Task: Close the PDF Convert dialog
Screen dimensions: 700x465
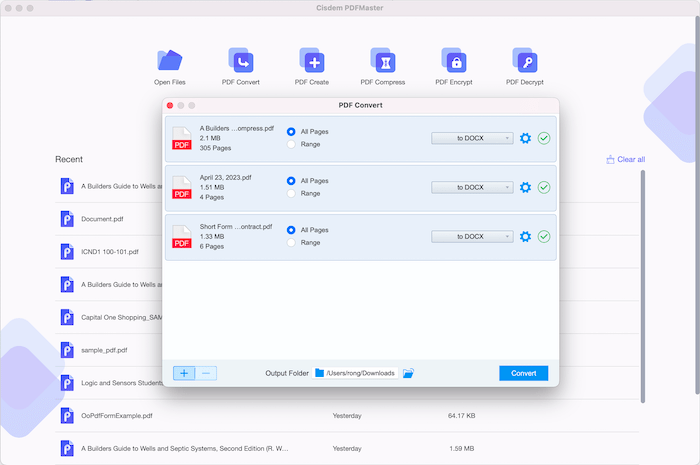Action: [170, 105]
